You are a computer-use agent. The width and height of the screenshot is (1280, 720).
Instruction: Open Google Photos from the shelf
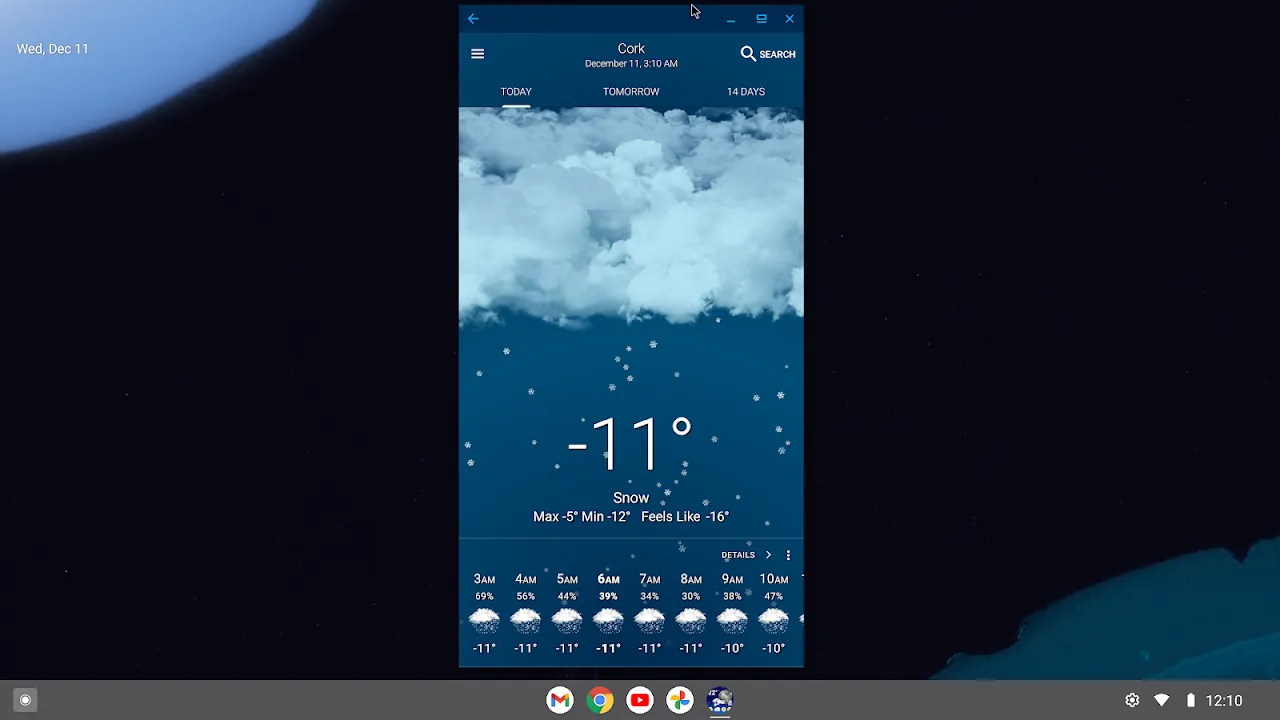(680, 700)
